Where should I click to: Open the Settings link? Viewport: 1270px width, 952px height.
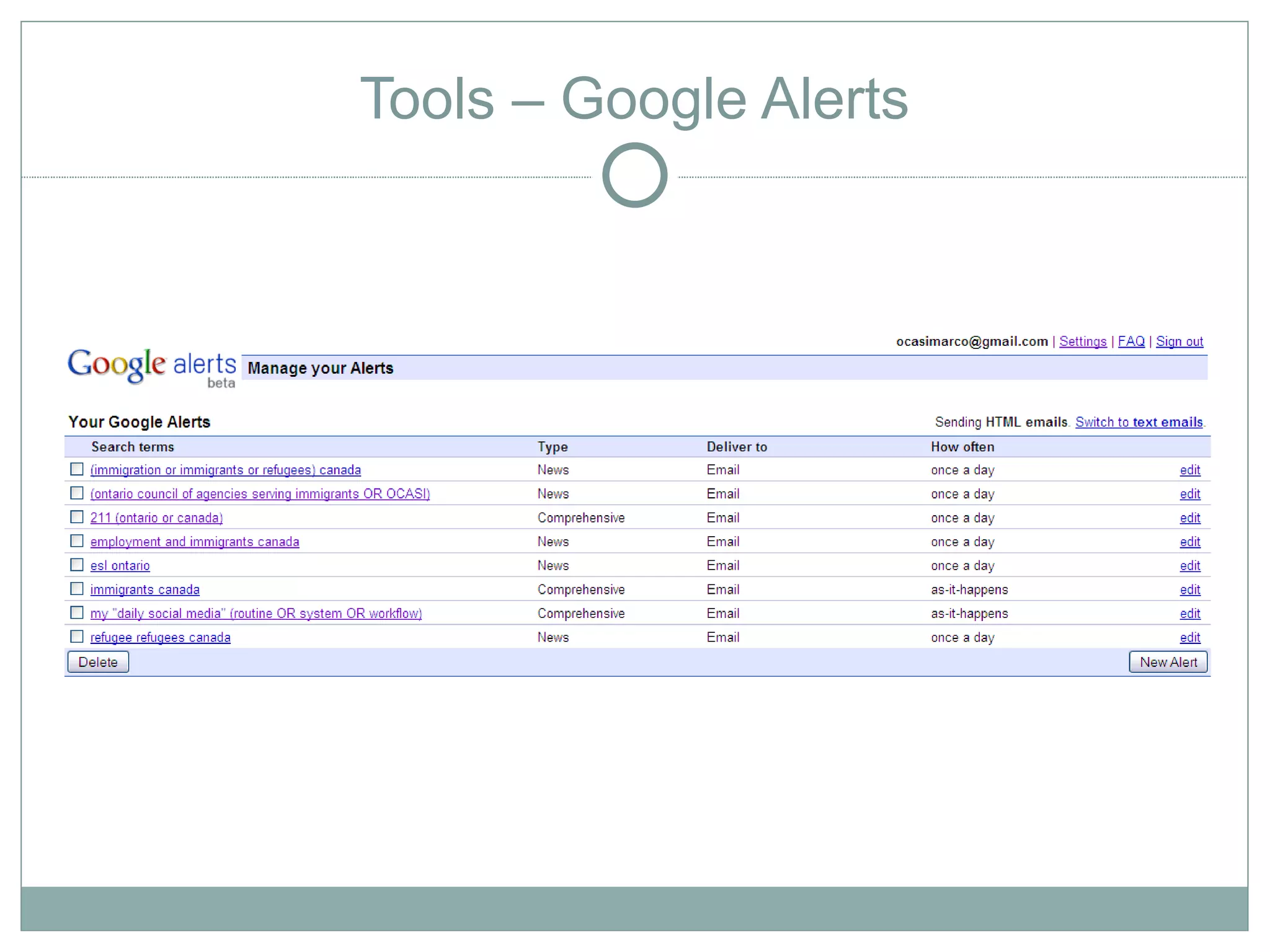[1083, 342]
